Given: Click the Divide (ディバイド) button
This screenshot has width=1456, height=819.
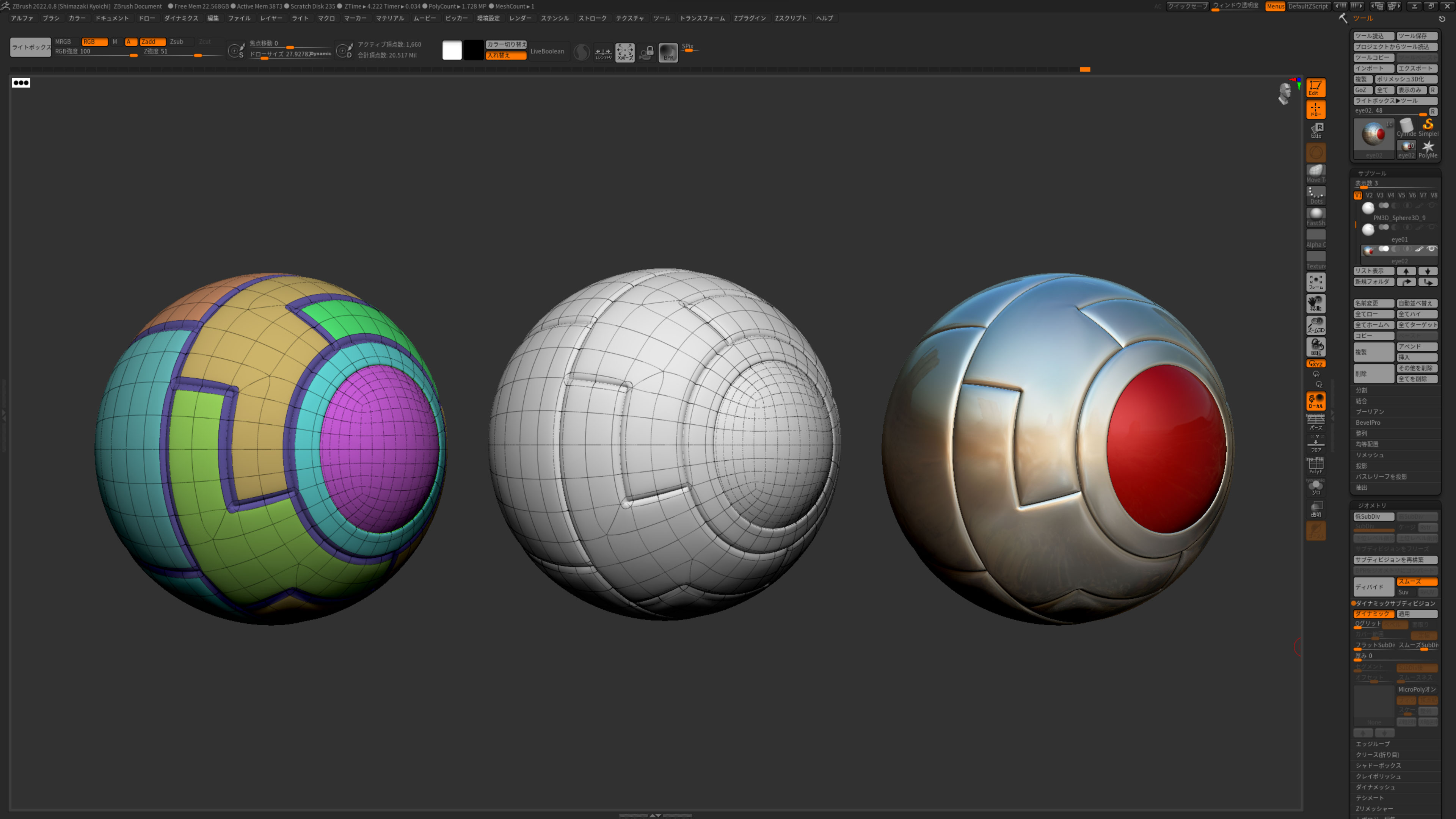Looking at the screenshot, I should pos(1373,587).
